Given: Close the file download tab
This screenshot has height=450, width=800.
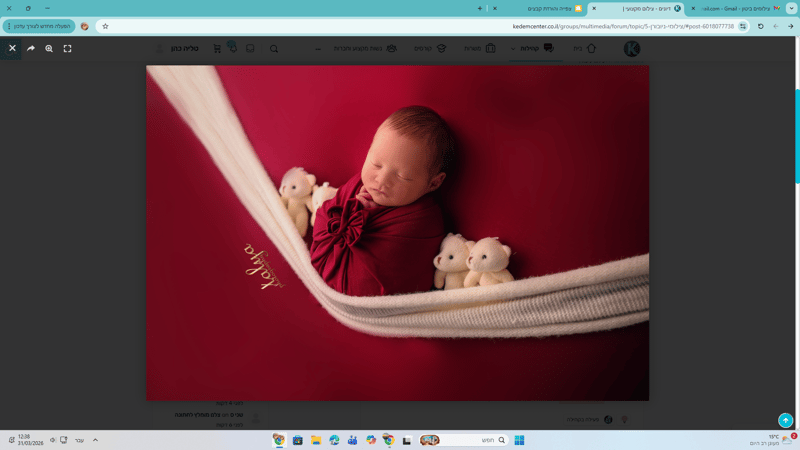Looking at the screenshot, I should (494, 9).
